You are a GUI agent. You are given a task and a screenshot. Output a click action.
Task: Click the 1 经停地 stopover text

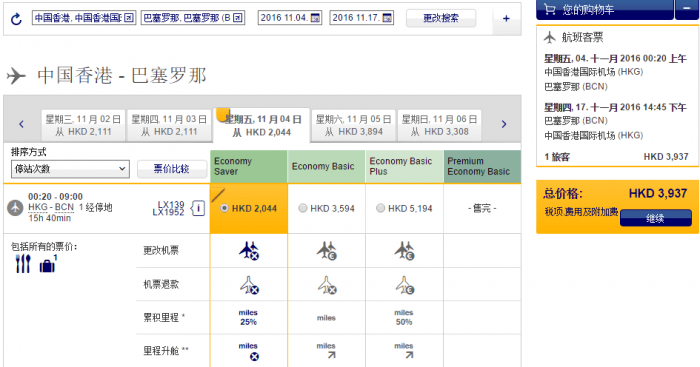click(x=96, y=208)
